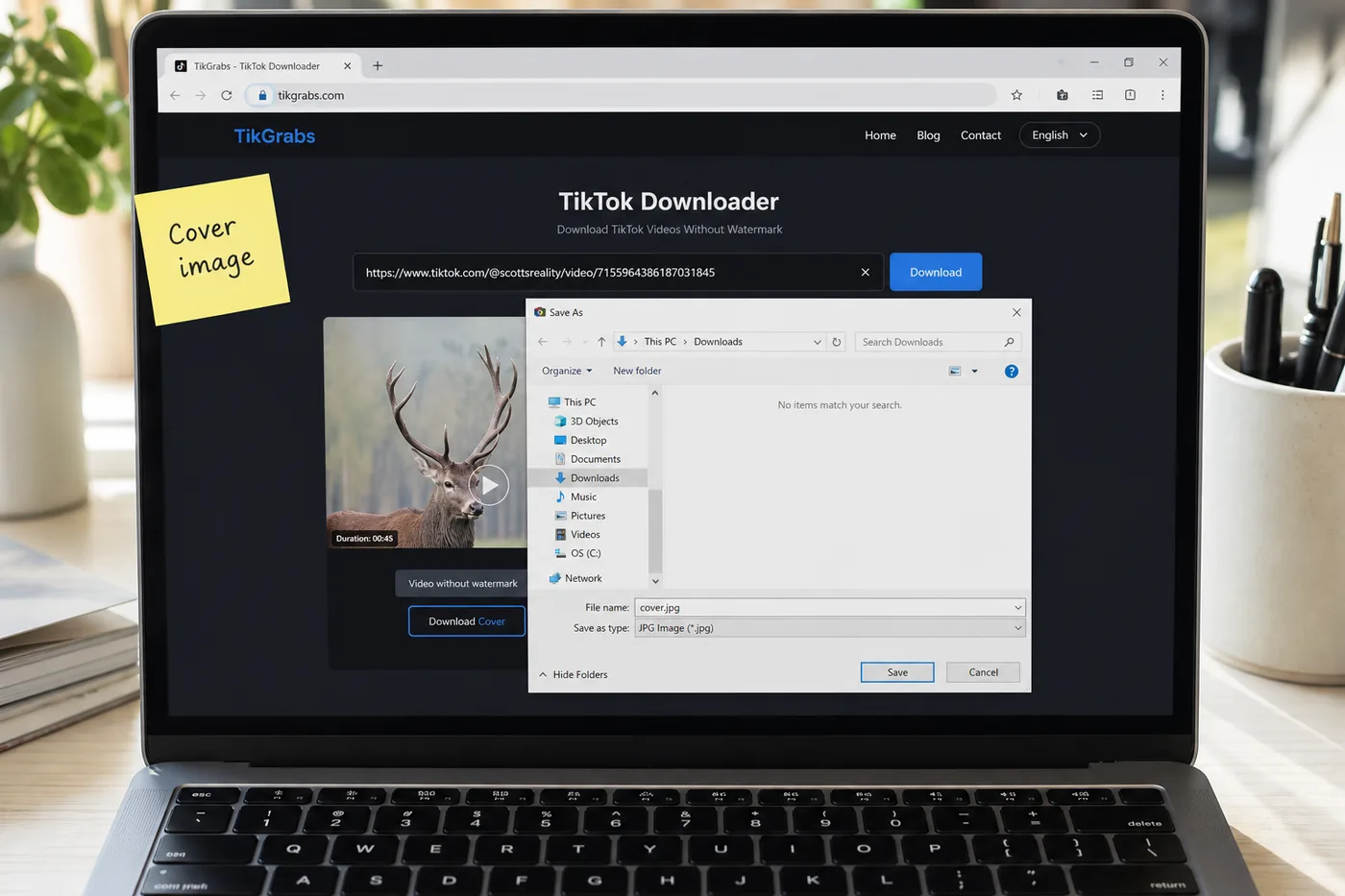Click the blue Download button
The image size is (1345, 896).
936,273
